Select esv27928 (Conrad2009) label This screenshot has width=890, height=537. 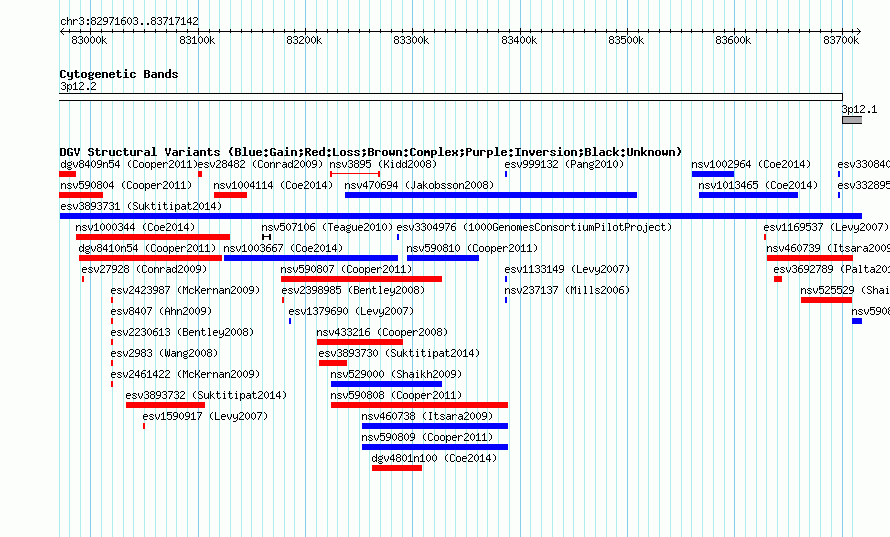pos(144,270)
